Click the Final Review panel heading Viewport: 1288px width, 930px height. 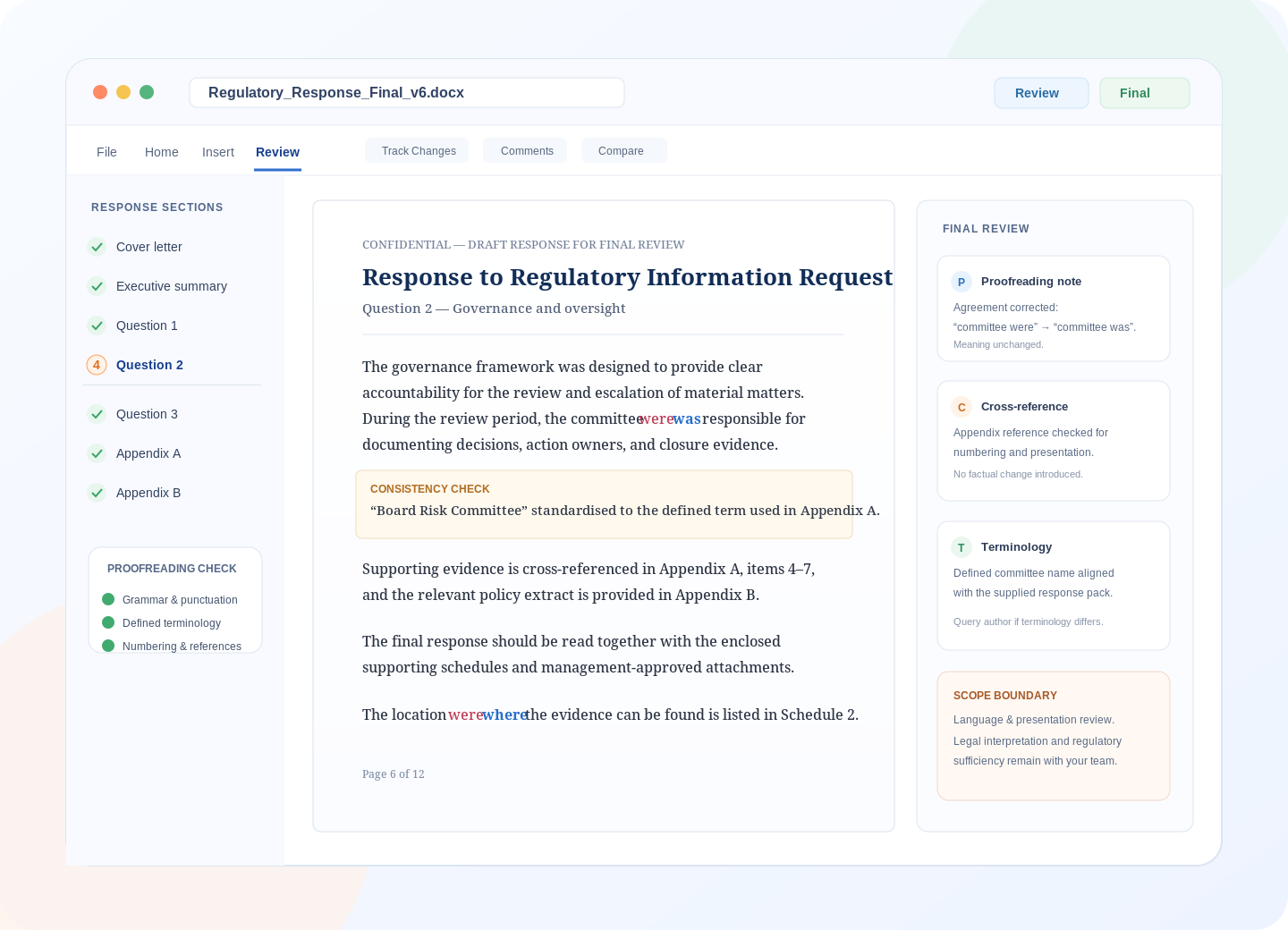986,229
